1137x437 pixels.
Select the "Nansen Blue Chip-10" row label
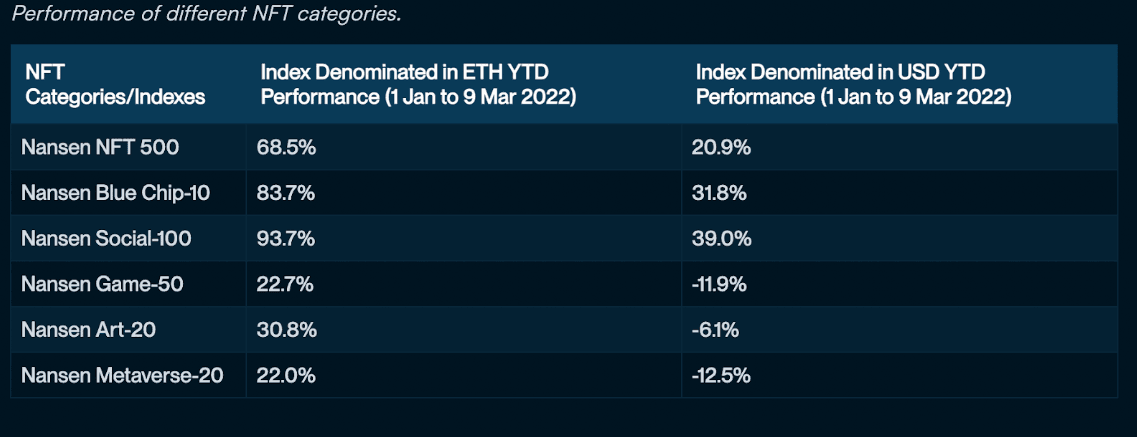coord(115,194)
